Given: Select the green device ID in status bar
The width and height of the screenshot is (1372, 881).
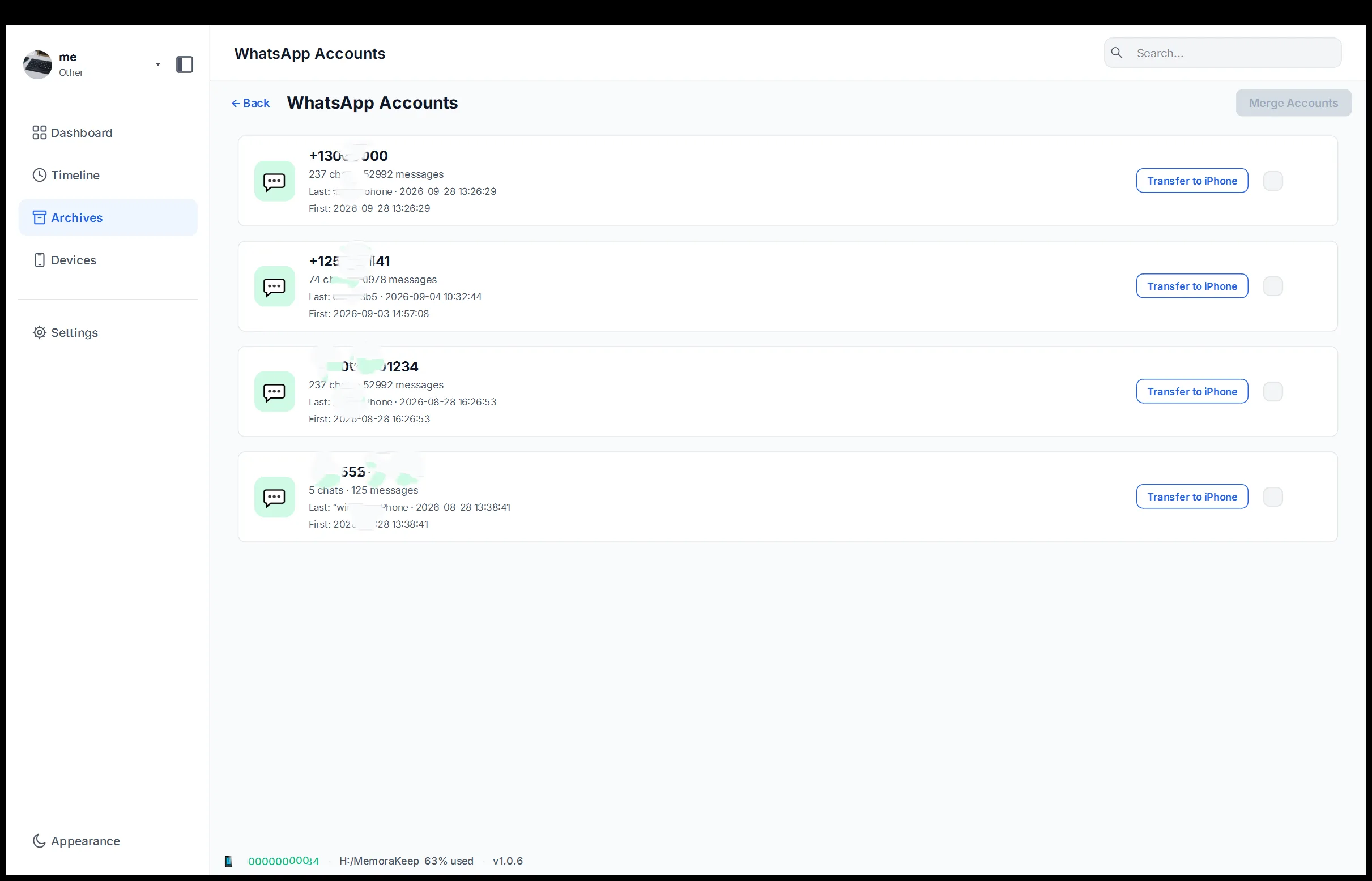Looking at the screenshot, I should 283,861.
